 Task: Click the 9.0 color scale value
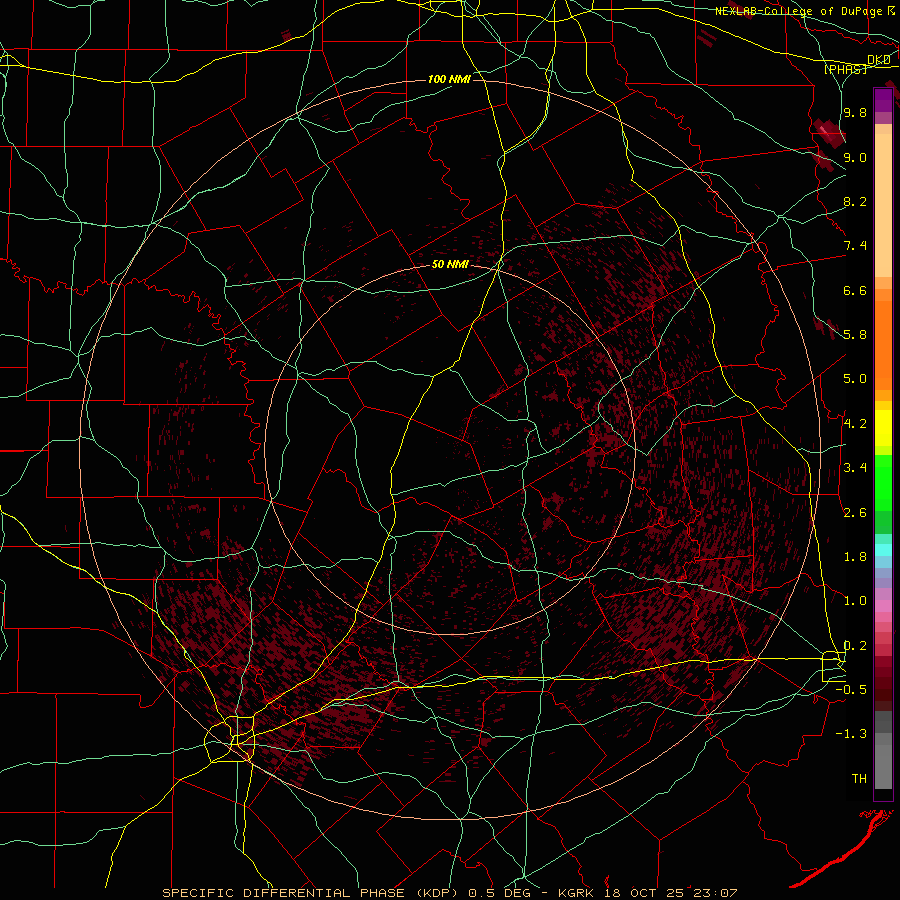coord(855,157)
